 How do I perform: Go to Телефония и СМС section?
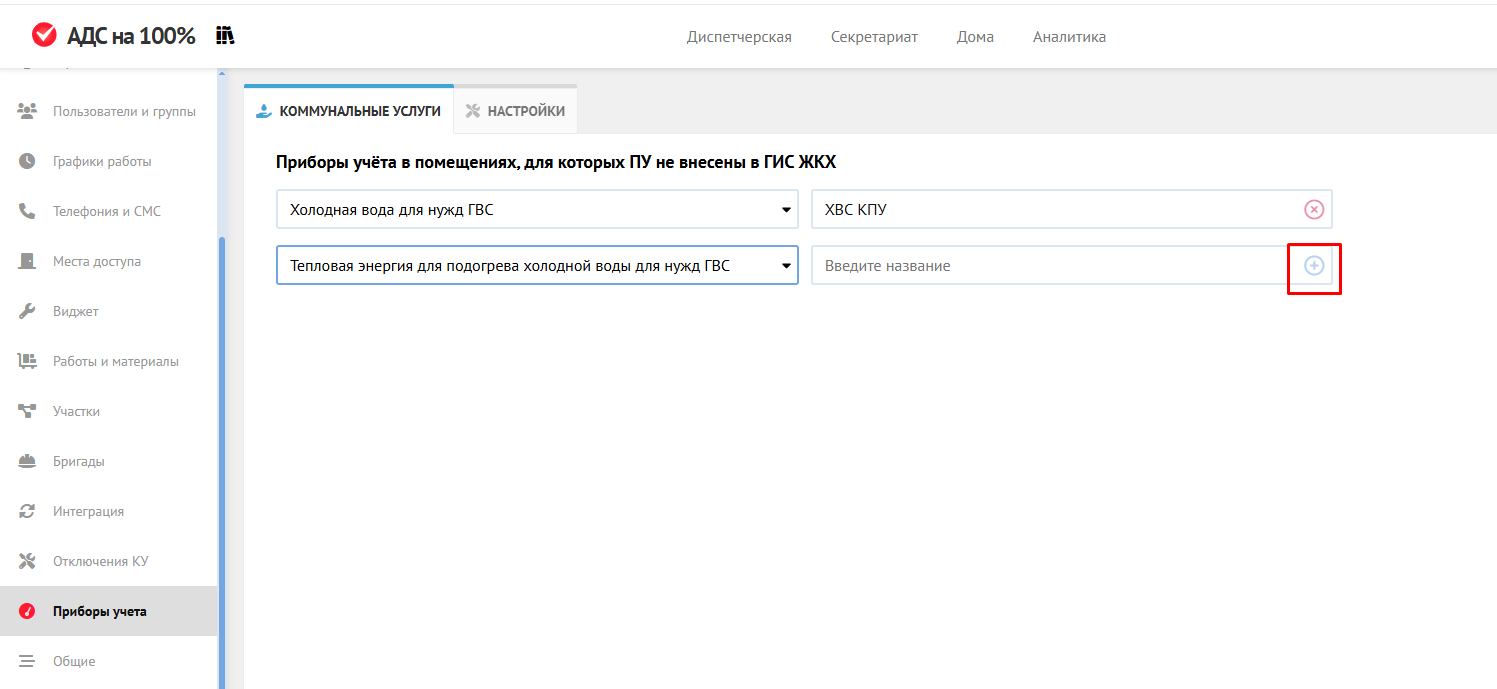[x=106, y=211]
